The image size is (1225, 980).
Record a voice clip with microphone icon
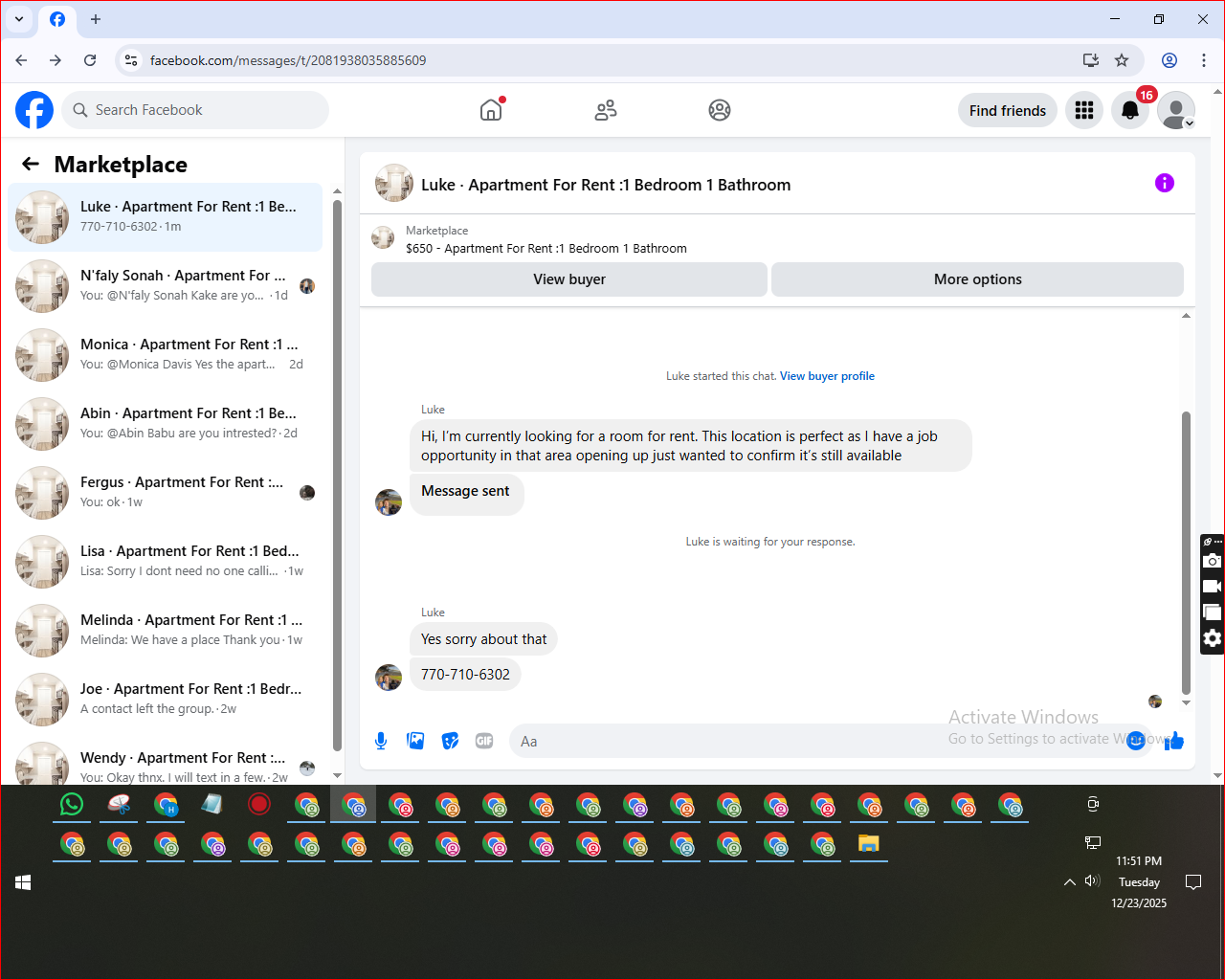[x=381, y=741]
